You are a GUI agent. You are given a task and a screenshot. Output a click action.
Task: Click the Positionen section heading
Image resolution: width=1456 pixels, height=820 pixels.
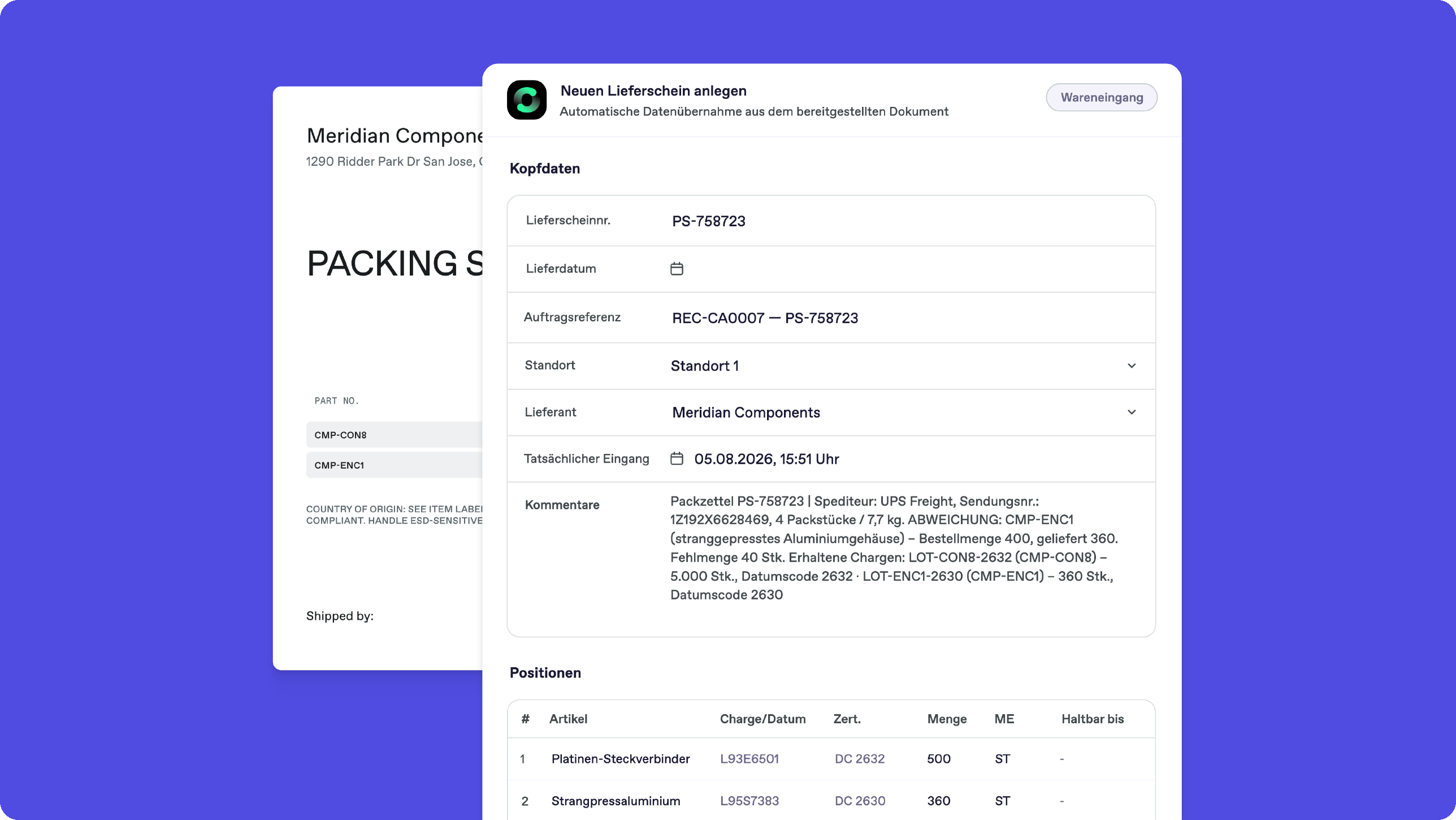pos(545,673)
